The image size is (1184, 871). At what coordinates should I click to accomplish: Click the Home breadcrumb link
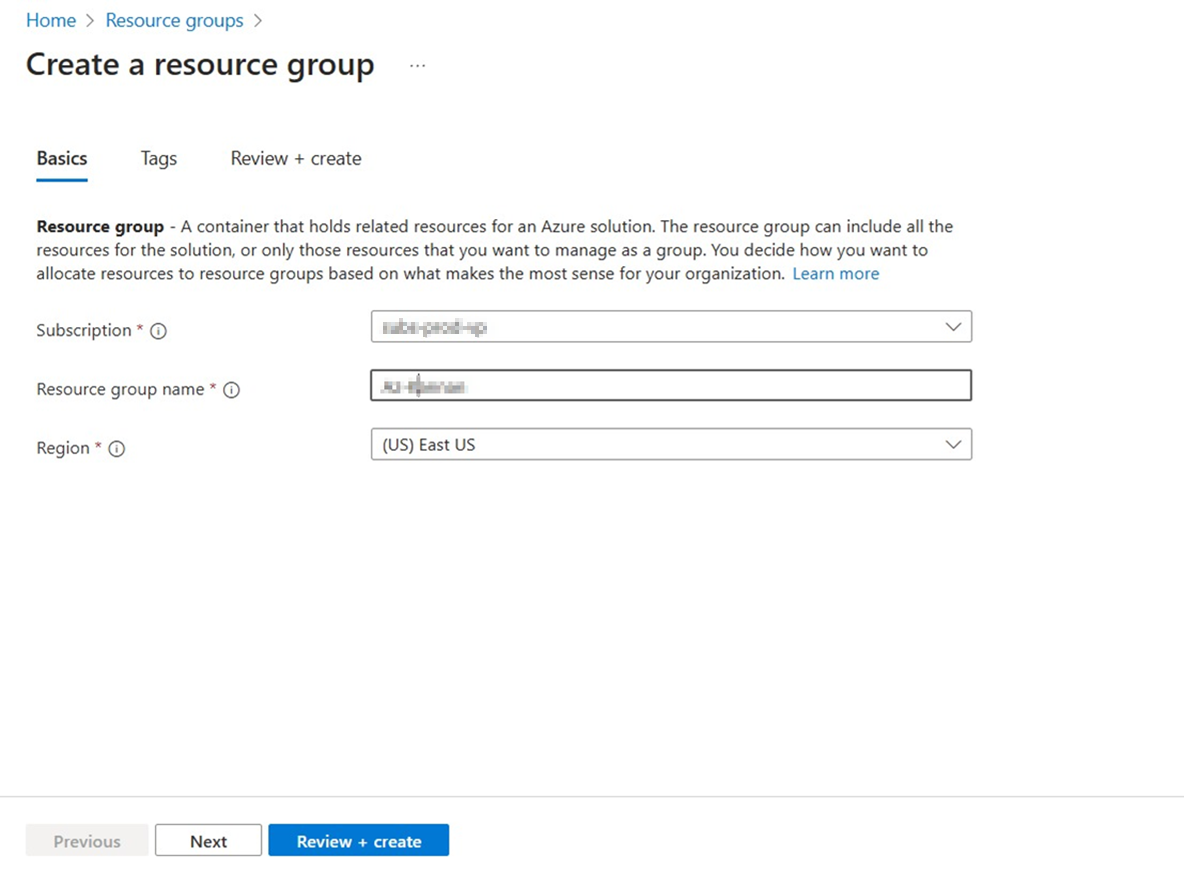(x=51, y=20)
